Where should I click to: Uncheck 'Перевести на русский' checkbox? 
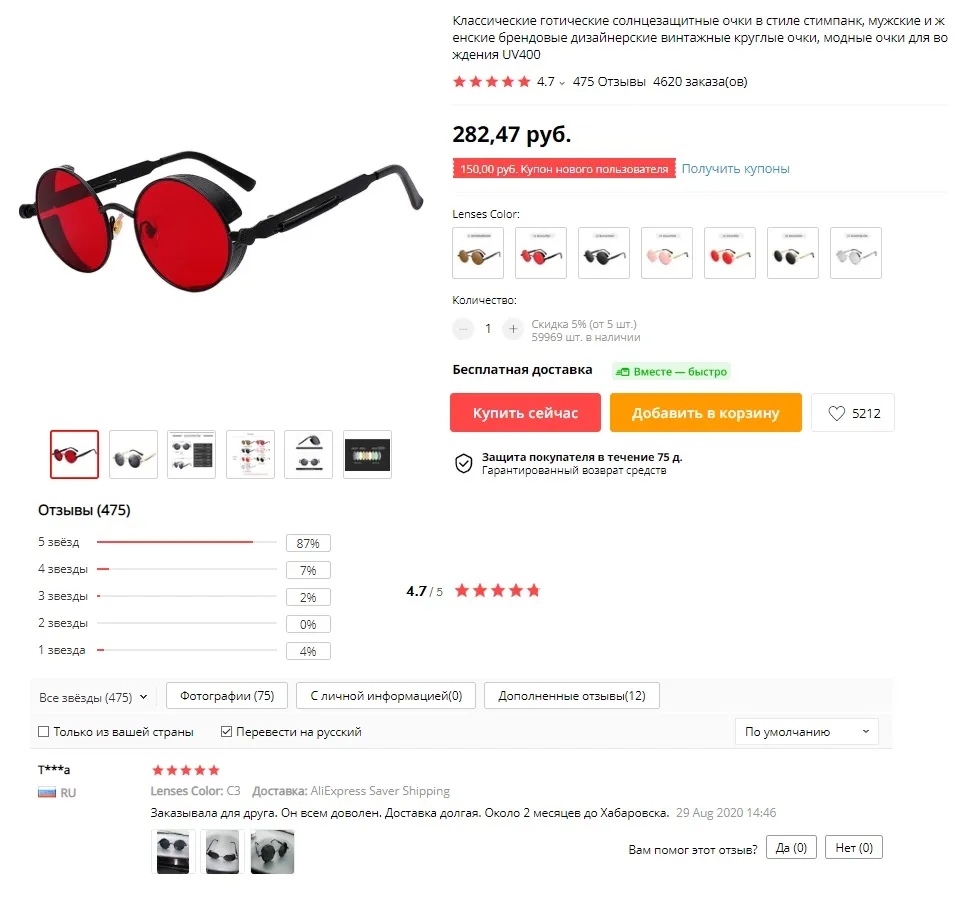[226, 732]
